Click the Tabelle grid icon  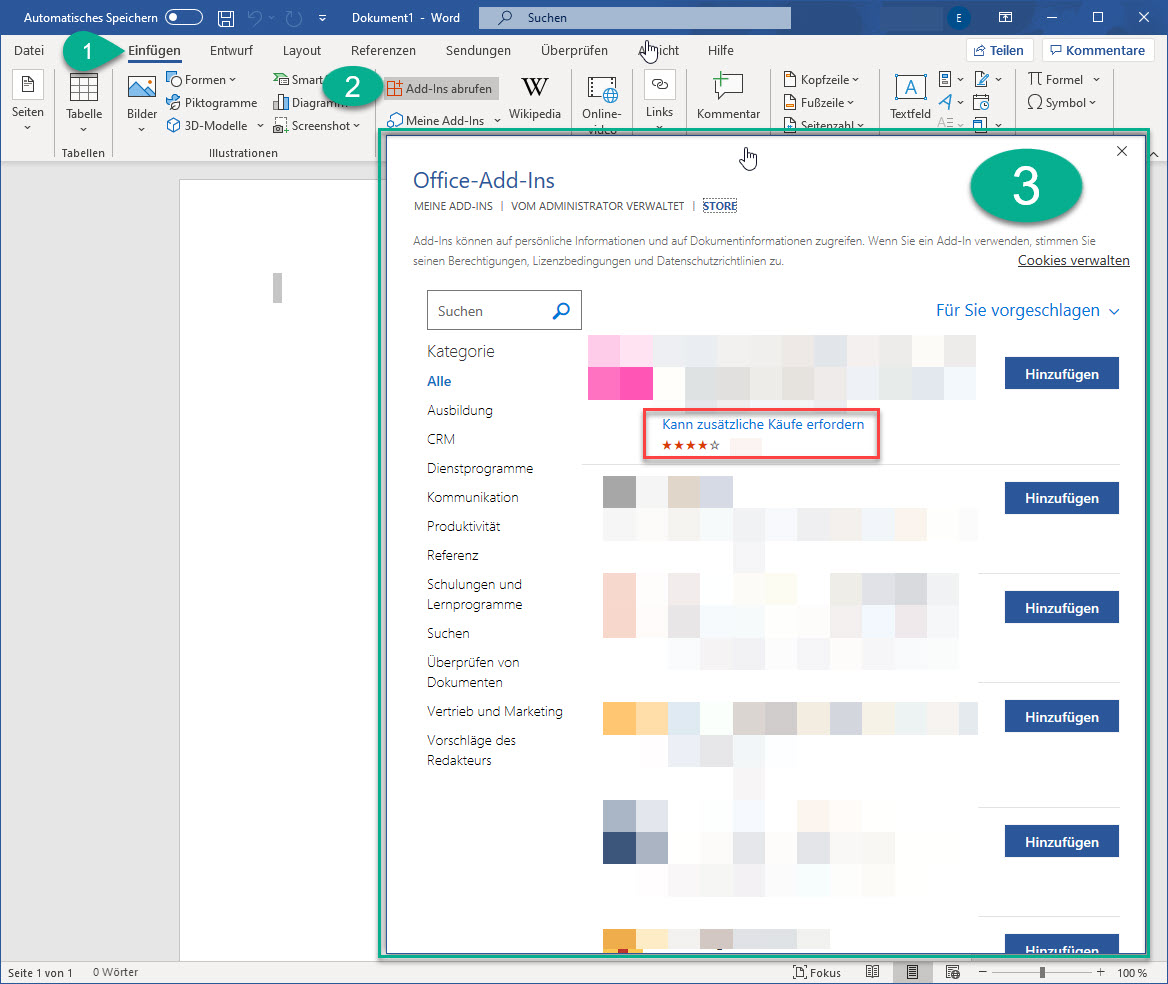coord(84,90)
